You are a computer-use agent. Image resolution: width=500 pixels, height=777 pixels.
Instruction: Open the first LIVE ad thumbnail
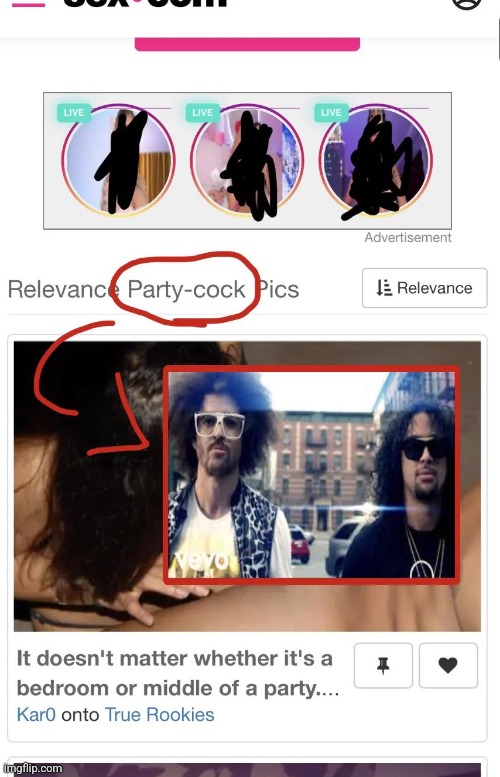point(118,160)
